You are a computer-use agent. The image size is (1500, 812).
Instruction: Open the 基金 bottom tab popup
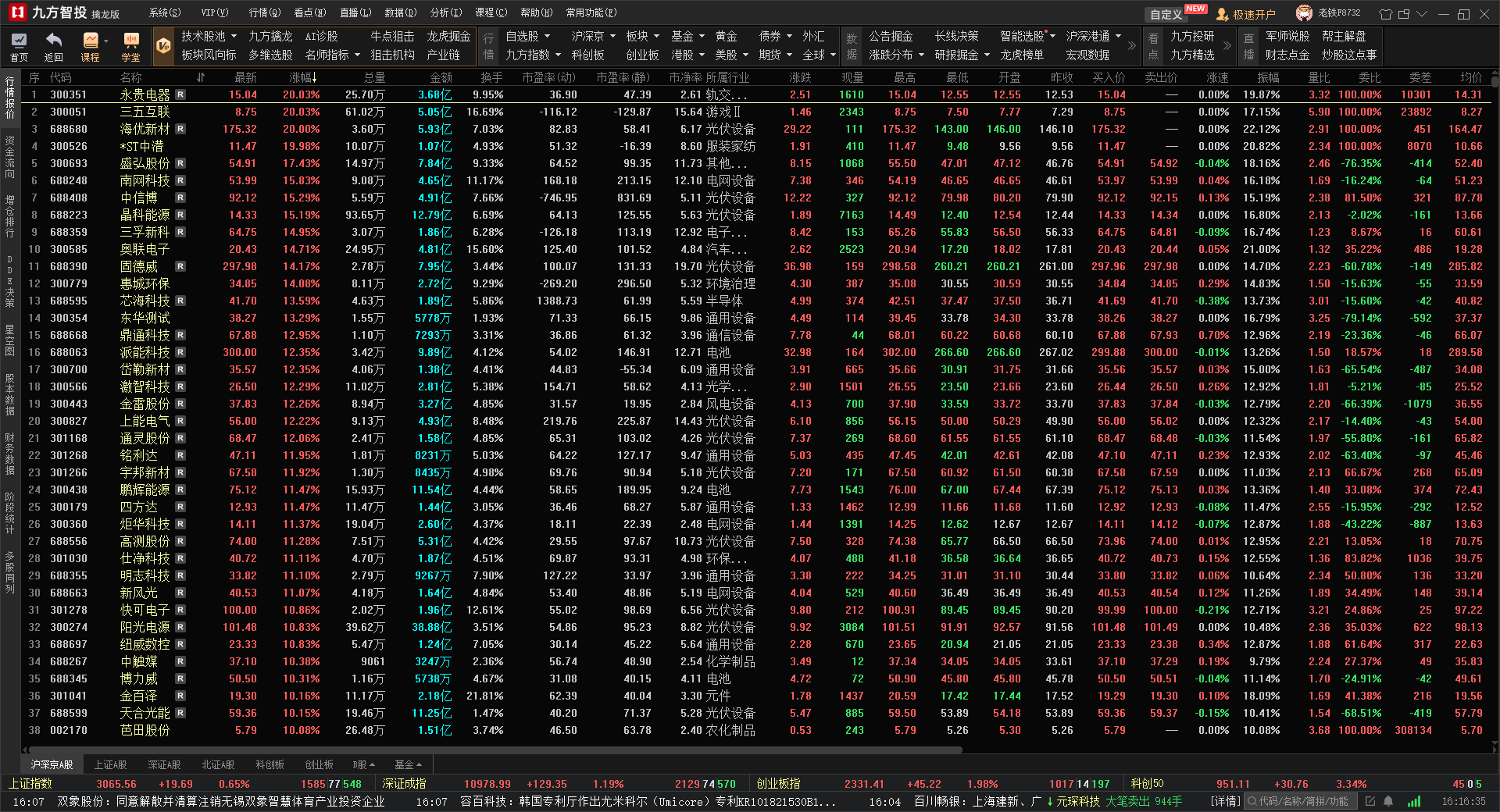coord(408,764)
